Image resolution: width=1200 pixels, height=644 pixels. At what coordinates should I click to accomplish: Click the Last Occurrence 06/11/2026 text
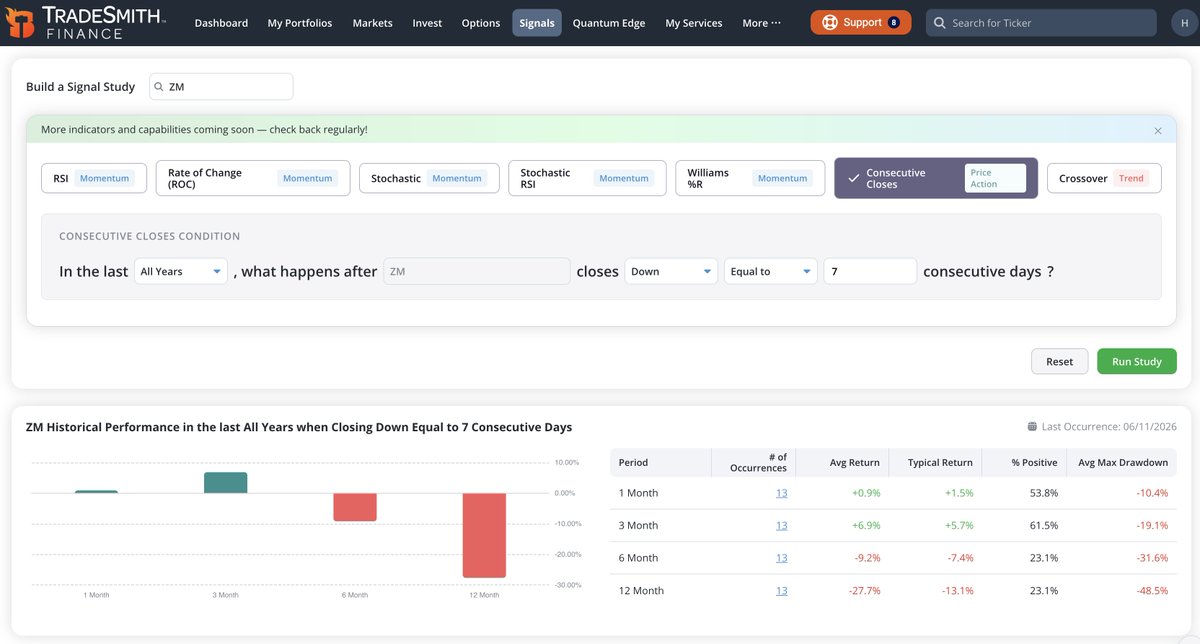click(1109, 427)
